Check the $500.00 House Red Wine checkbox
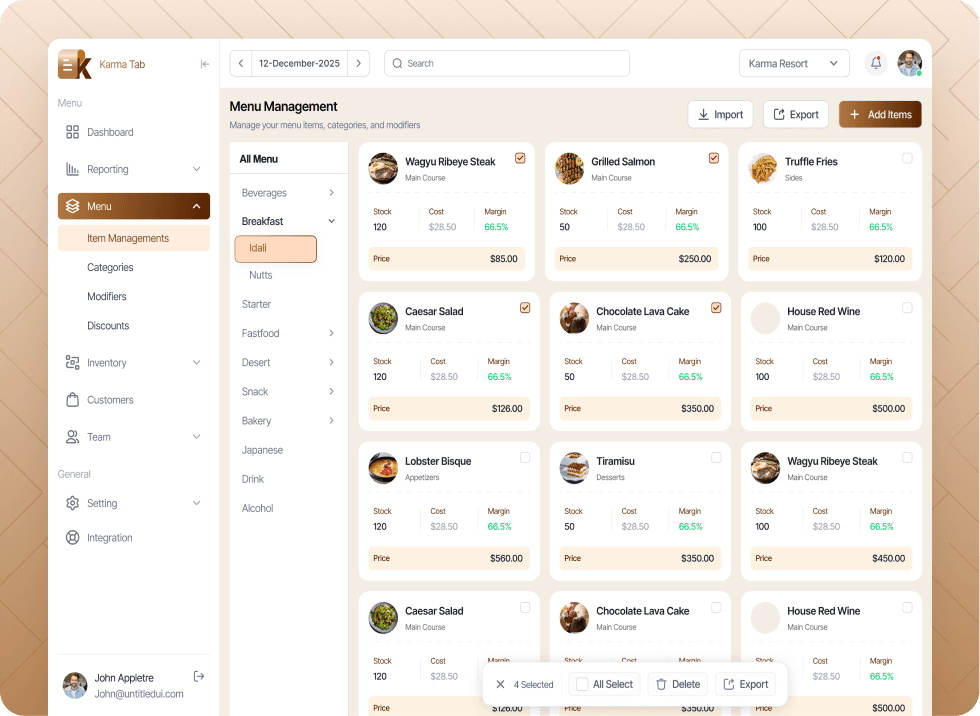This screenshot has width=980, height=716. tap(907, 308)
